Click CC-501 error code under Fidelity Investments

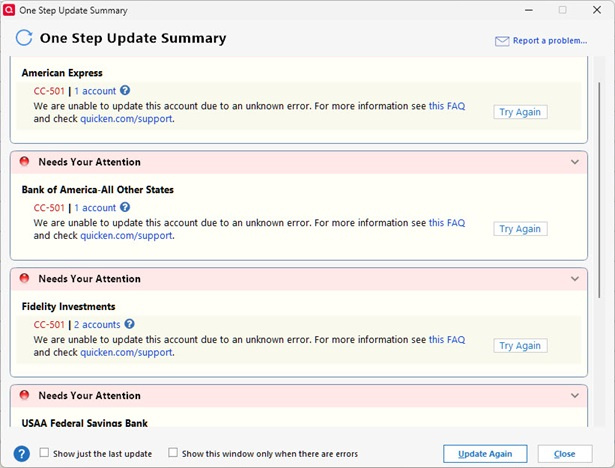[x=49, y=325]
